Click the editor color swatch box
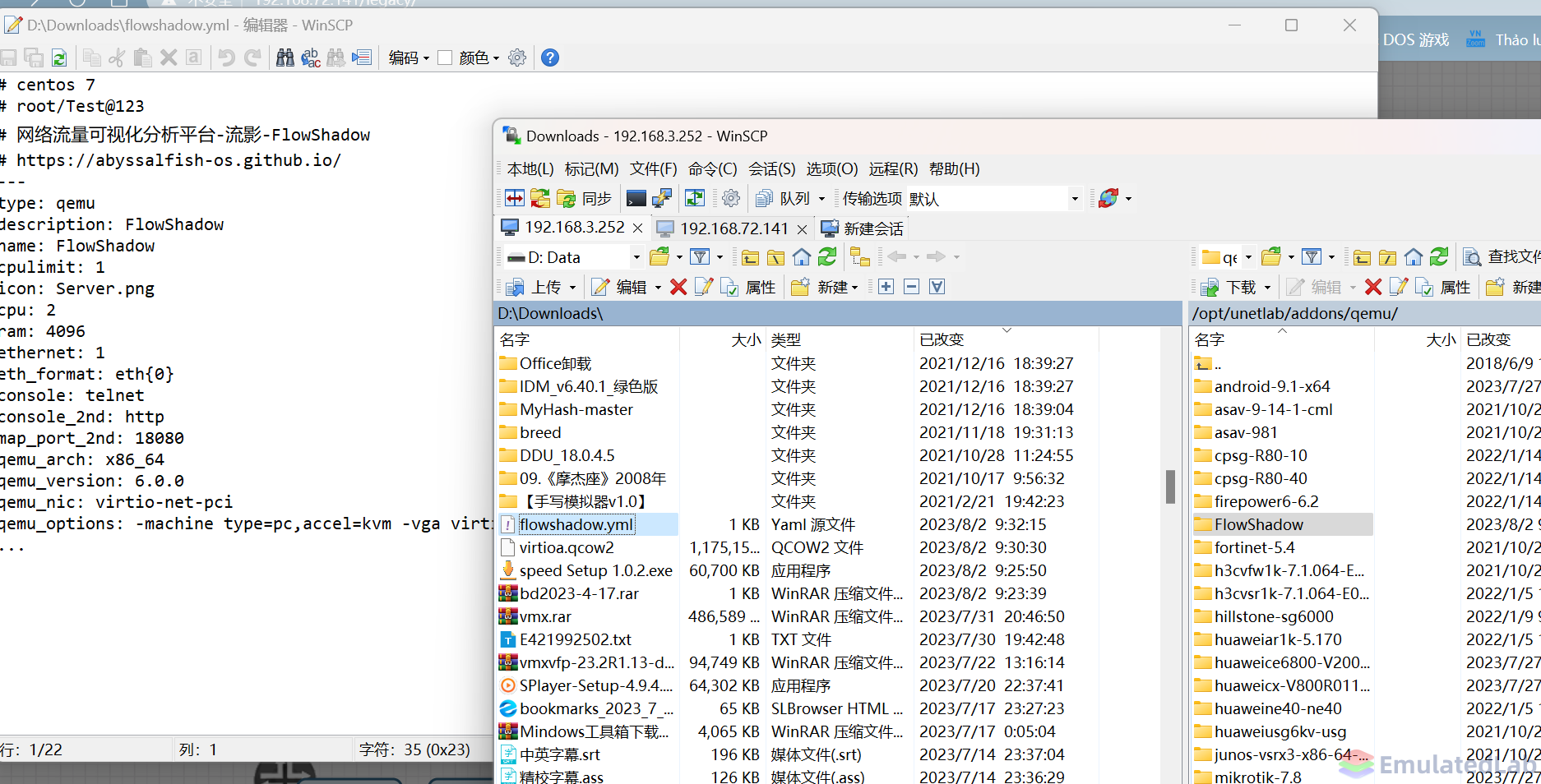 [445, 58]
